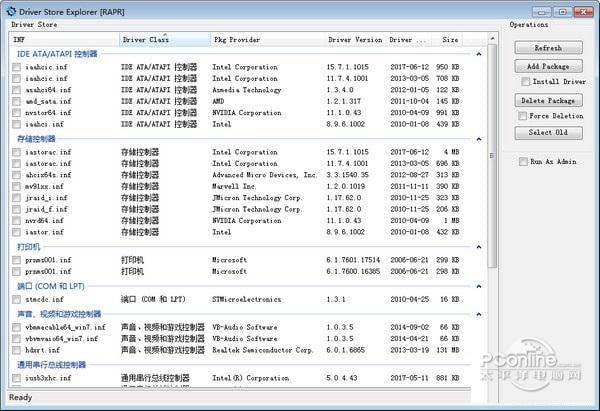
Task: Check the mv91xx.inf driver checkbox
Action: [16, 187]
